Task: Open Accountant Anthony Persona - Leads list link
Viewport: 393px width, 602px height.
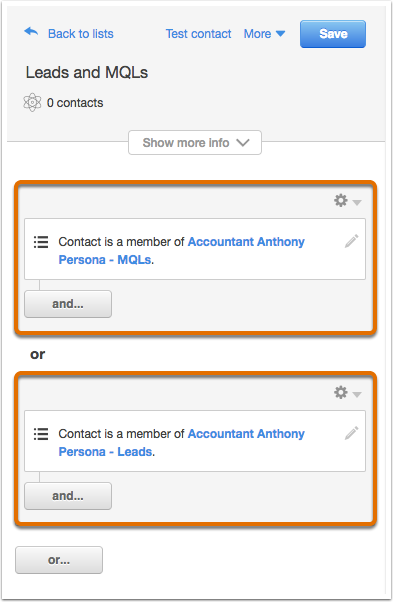Action: [181, 443]
